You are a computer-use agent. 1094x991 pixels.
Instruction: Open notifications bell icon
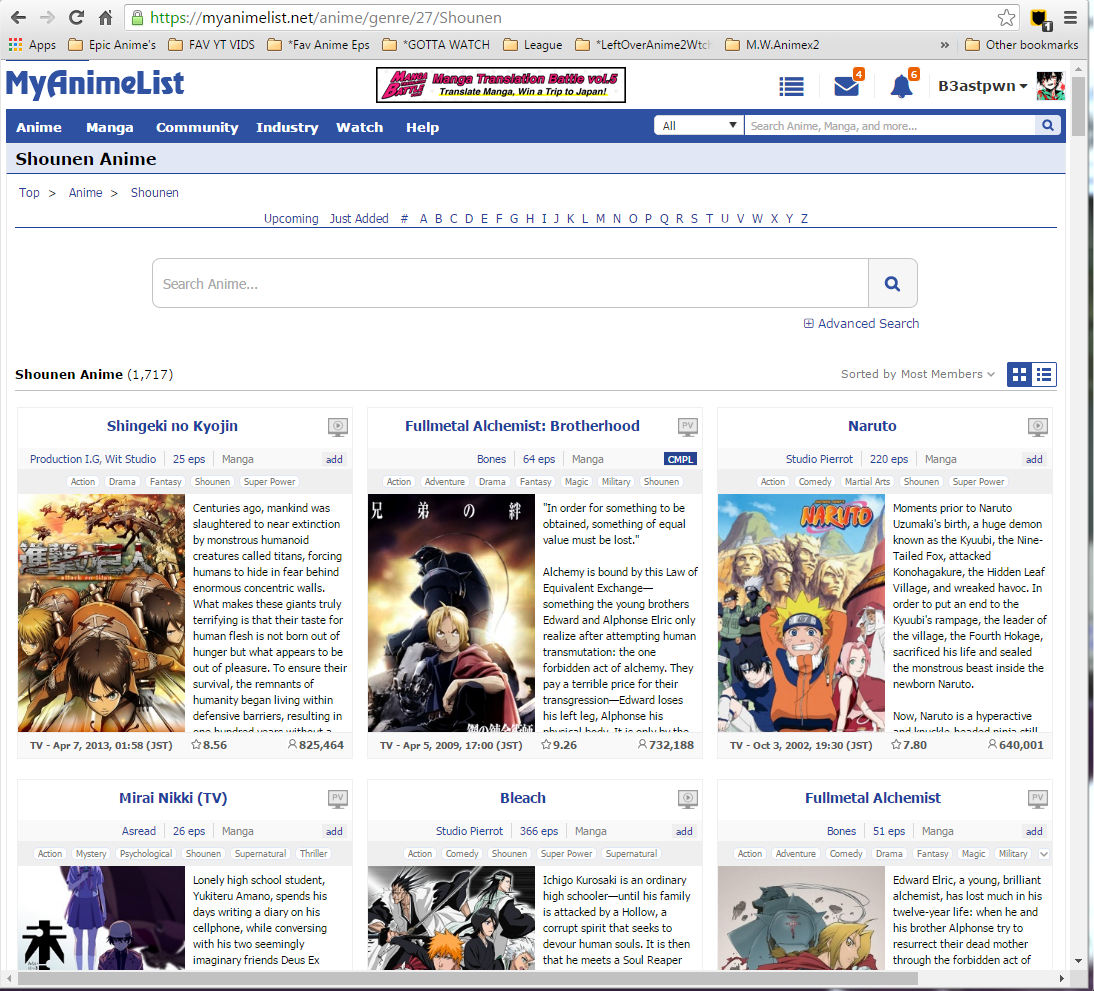(x=901, y=87)
